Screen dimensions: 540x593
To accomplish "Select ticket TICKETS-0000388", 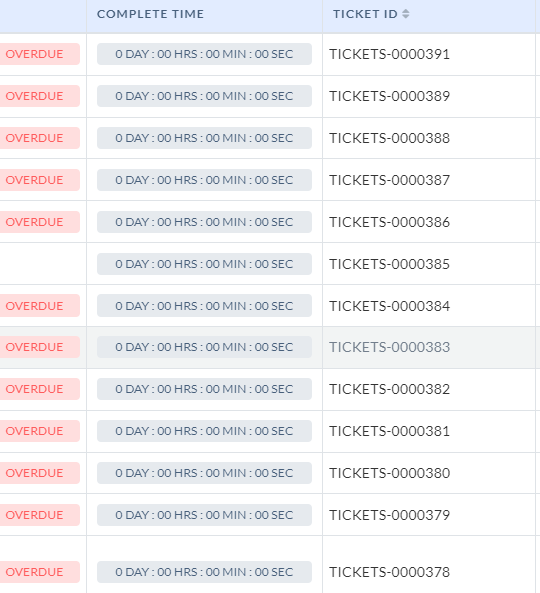I will click(389, 138).
